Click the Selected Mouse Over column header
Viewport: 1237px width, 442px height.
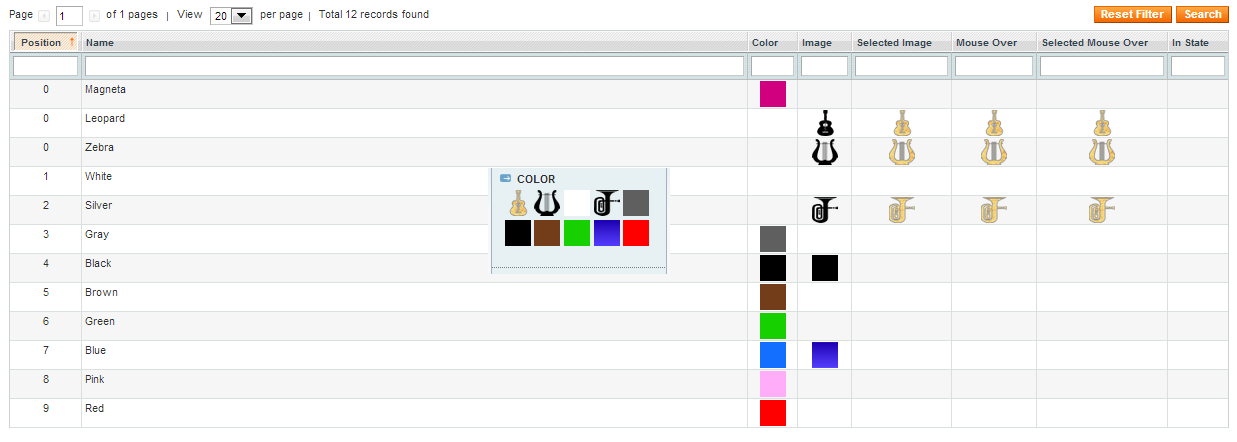[x=1102, y=43]
